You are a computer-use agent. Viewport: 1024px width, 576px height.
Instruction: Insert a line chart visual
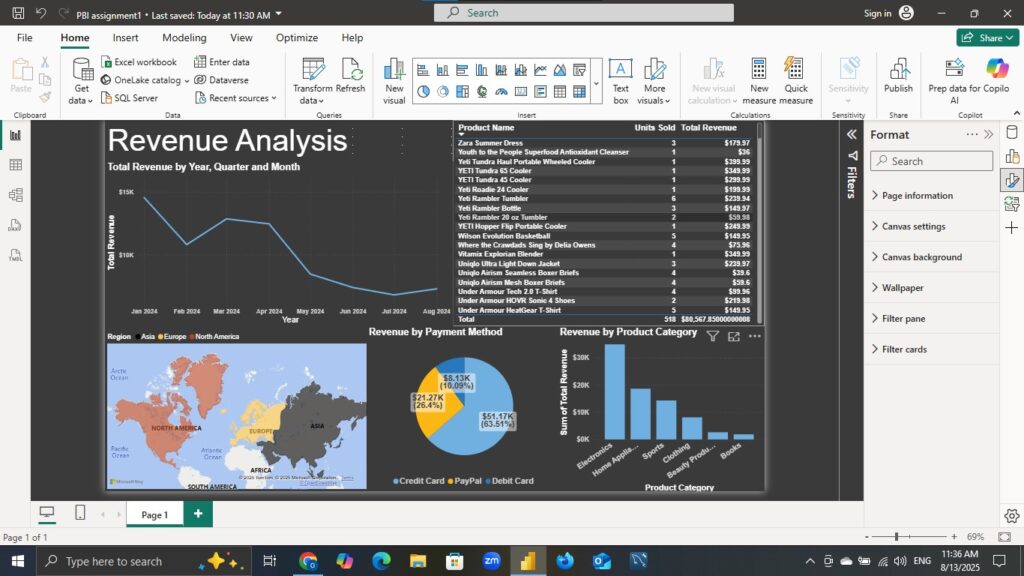point(541,70)
